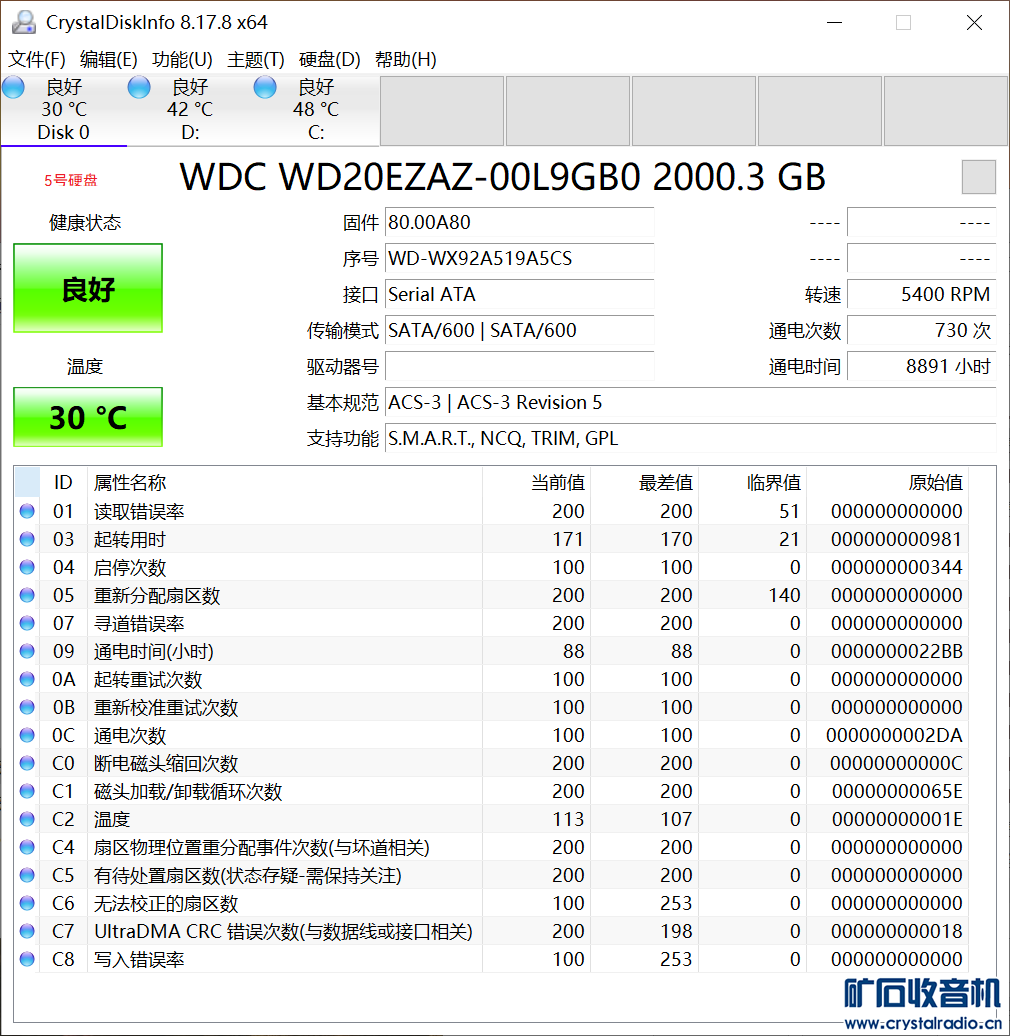Open the 硬盘(D) menu
The width and height of the screenshot is (1010, 1036).
coord(330,59)
